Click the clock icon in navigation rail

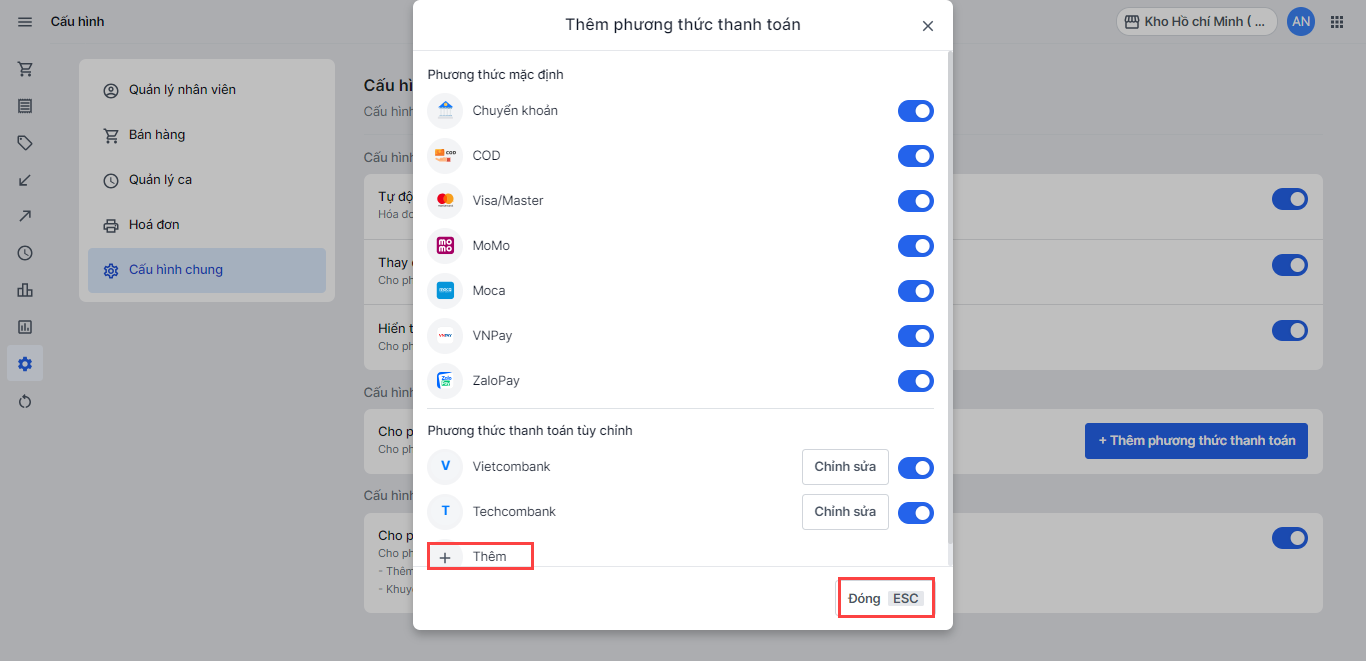point(25,253)
